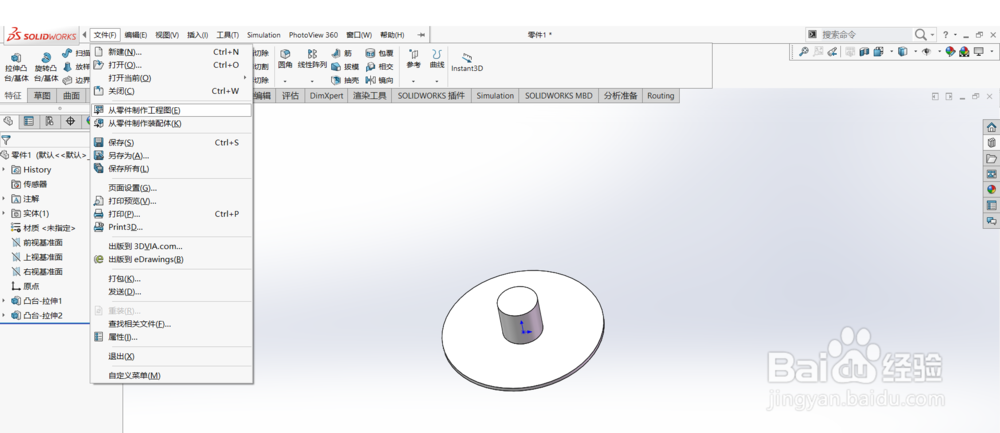Open the 工具(T) menu
This screenshot has height=433, width=1000.
tap(227, 35)
